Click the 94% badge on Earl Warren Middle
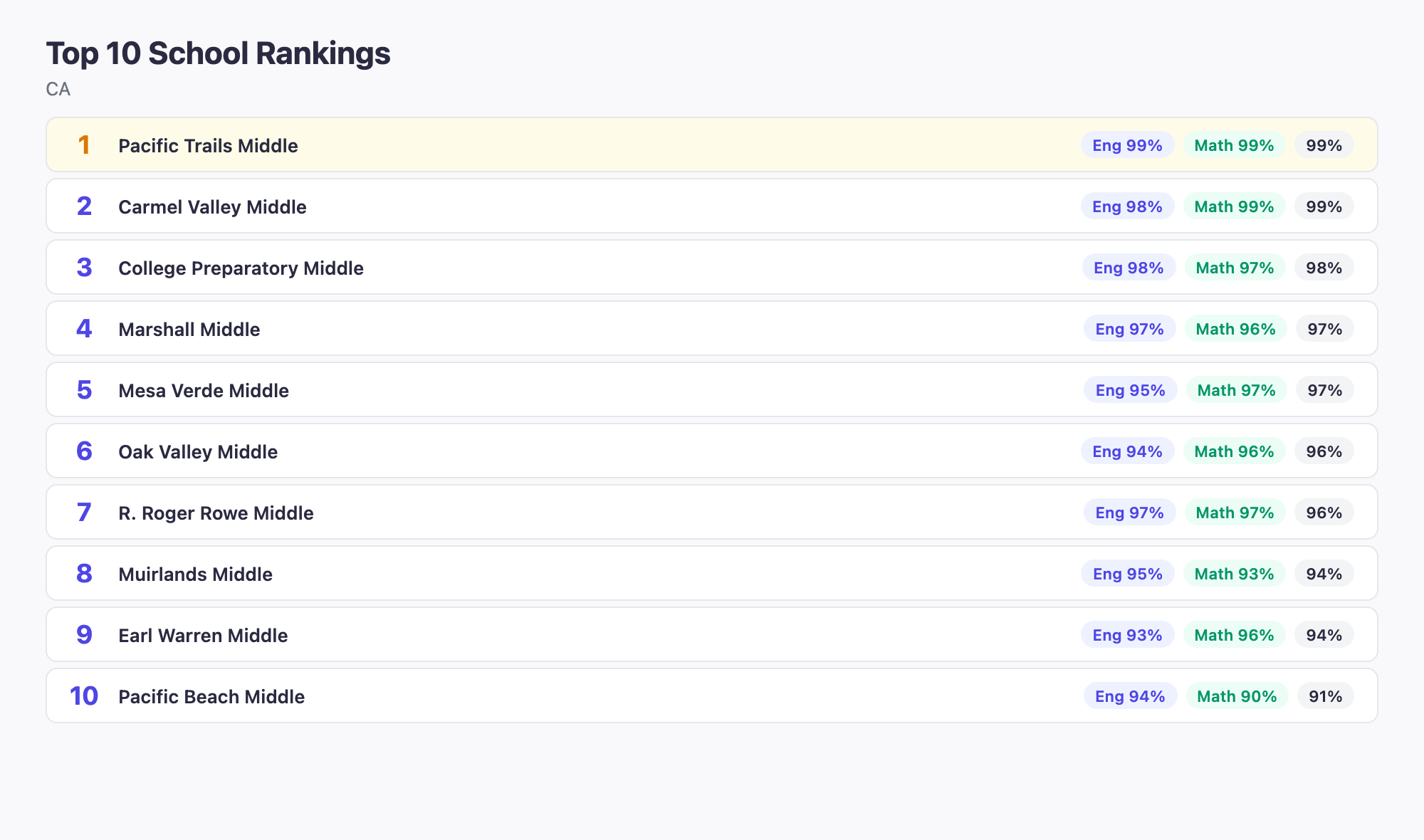Viewport: 1424px width, 840px height. (x=1324, y=635)
